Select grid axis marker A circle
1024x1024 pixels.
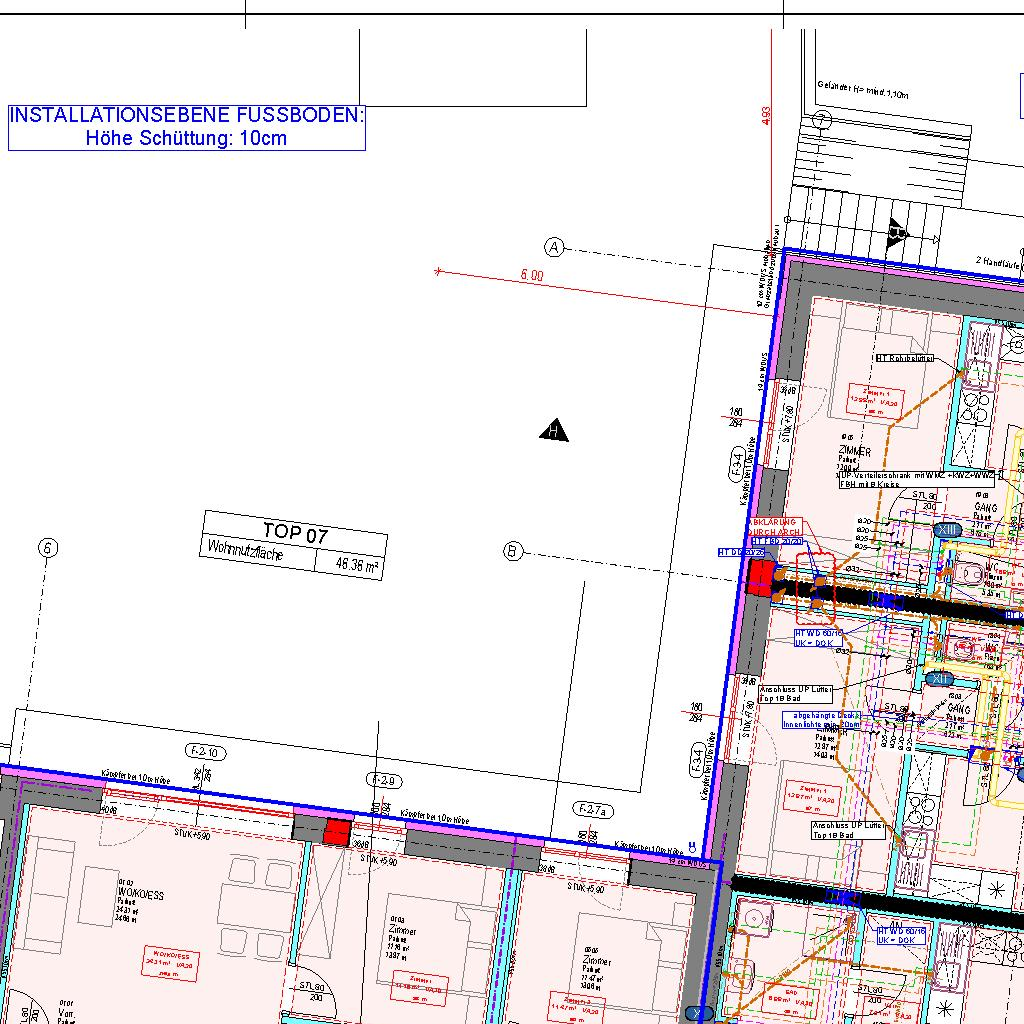point(555,247)
